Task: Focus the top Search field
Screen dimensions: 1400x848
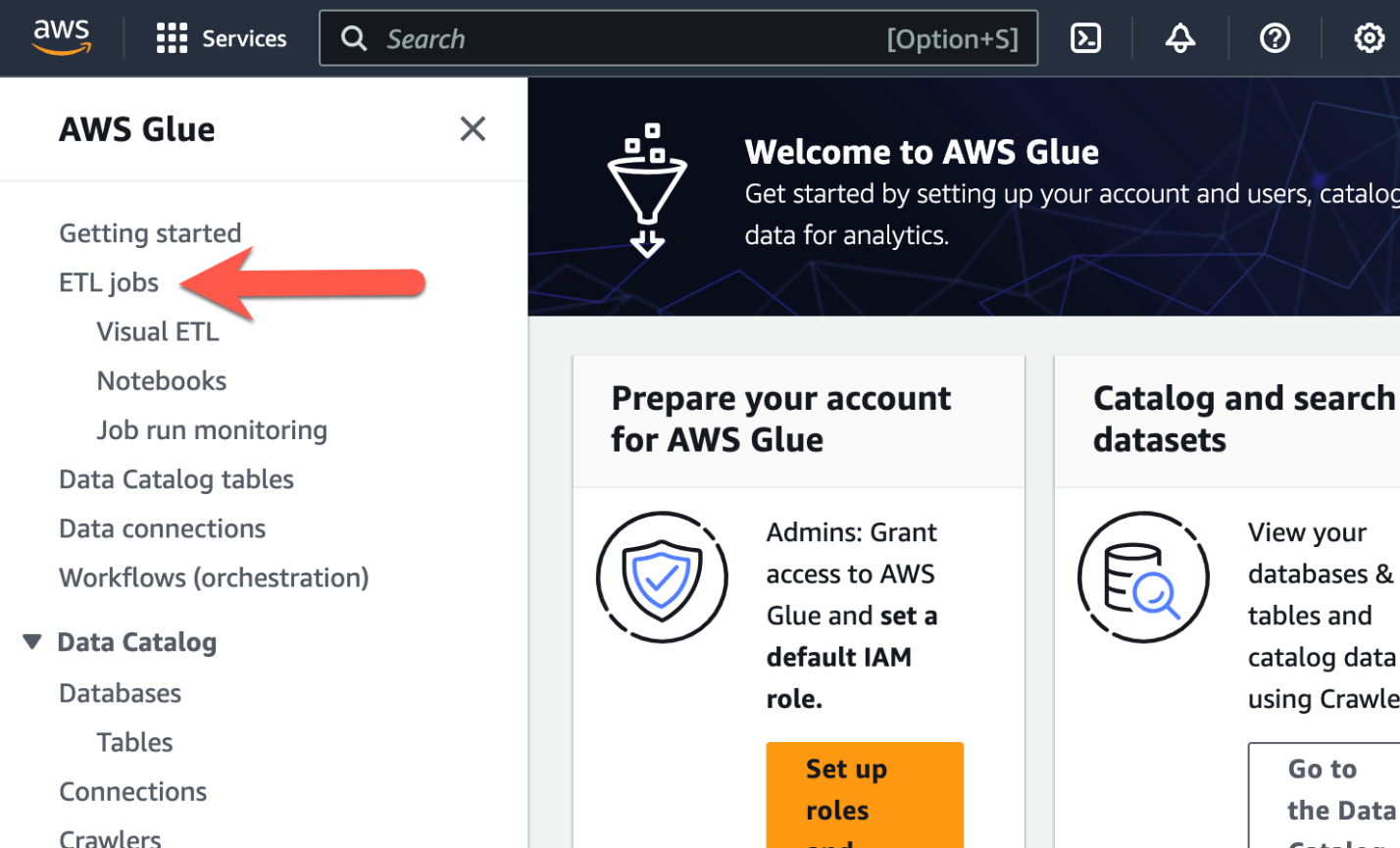Action: (x=678, y=38)
